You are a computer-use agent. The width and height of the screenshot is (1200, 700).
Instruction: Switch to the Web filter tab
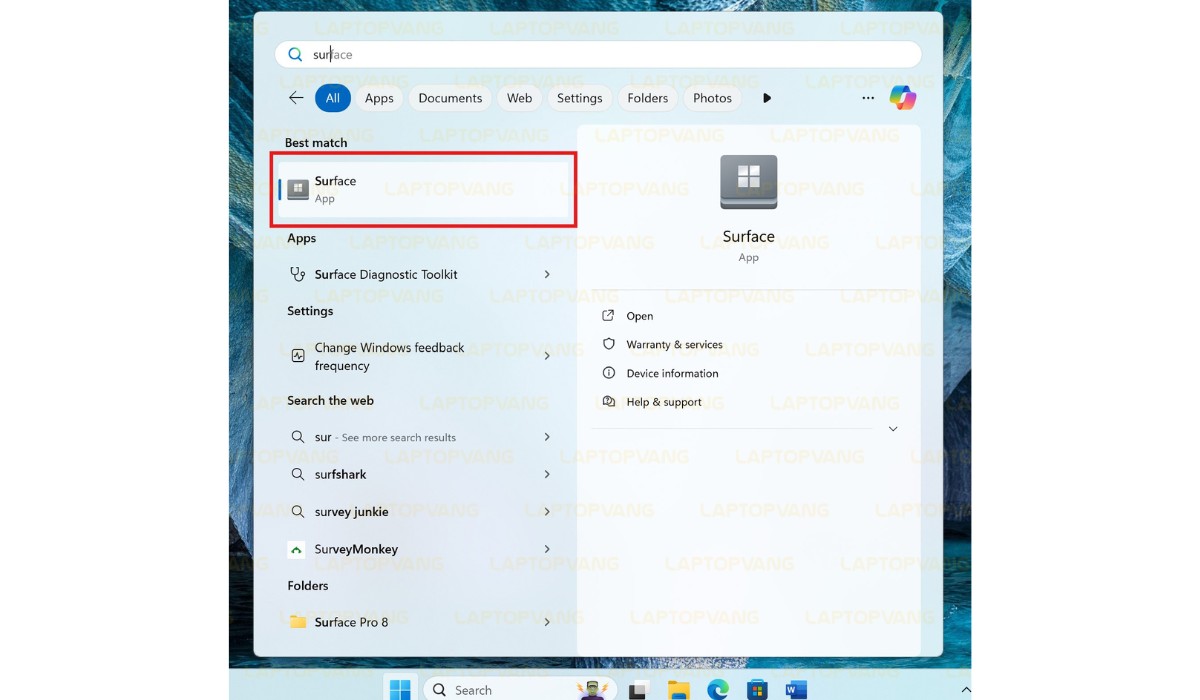pos(519,98)
